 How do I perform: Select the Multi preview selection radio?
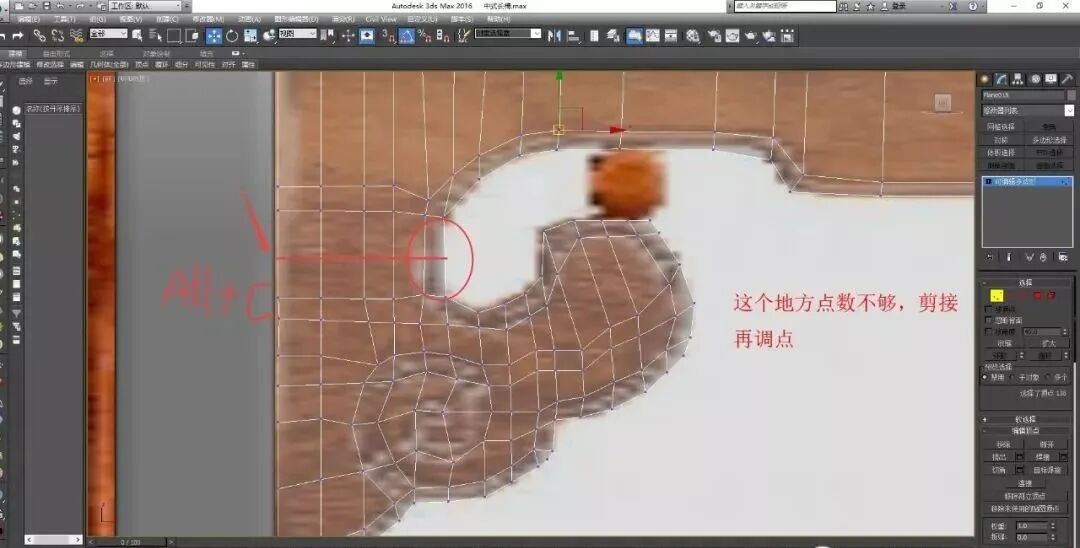tap(1049, 377)
